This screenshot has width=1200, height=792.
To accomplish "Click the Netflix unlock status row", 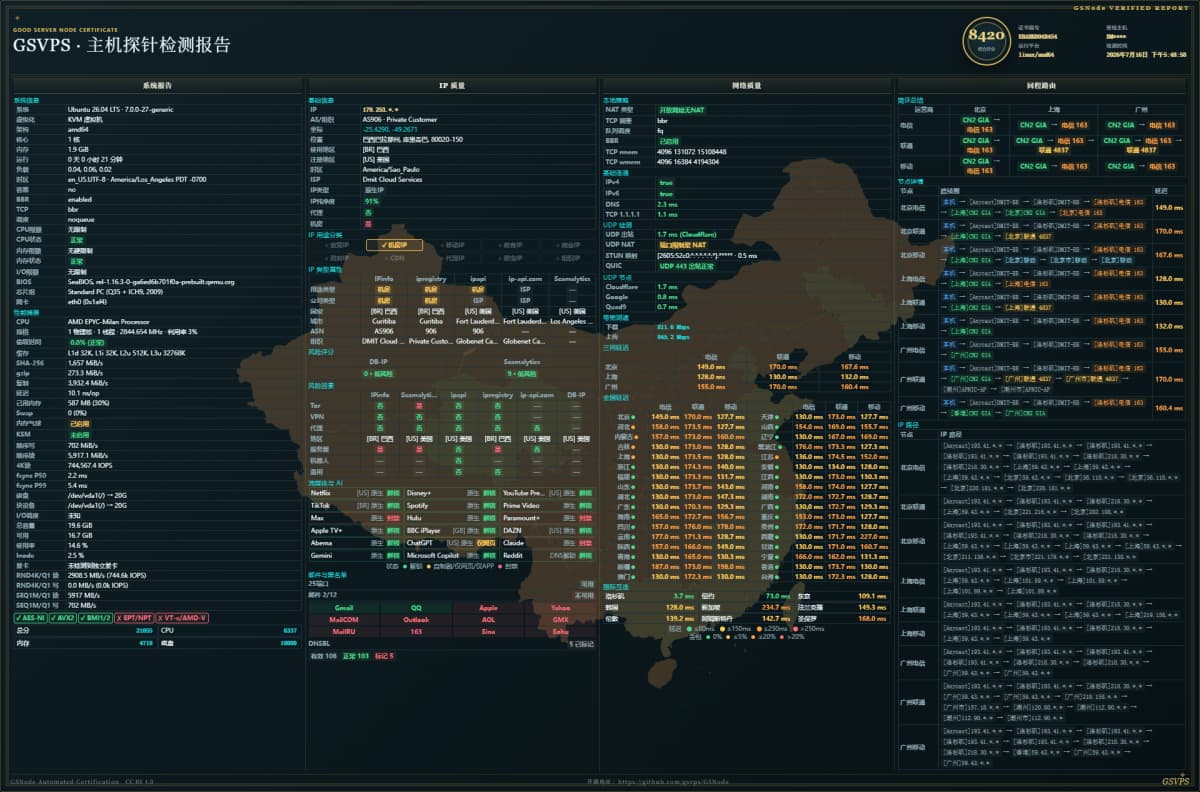I will (355, 493).
